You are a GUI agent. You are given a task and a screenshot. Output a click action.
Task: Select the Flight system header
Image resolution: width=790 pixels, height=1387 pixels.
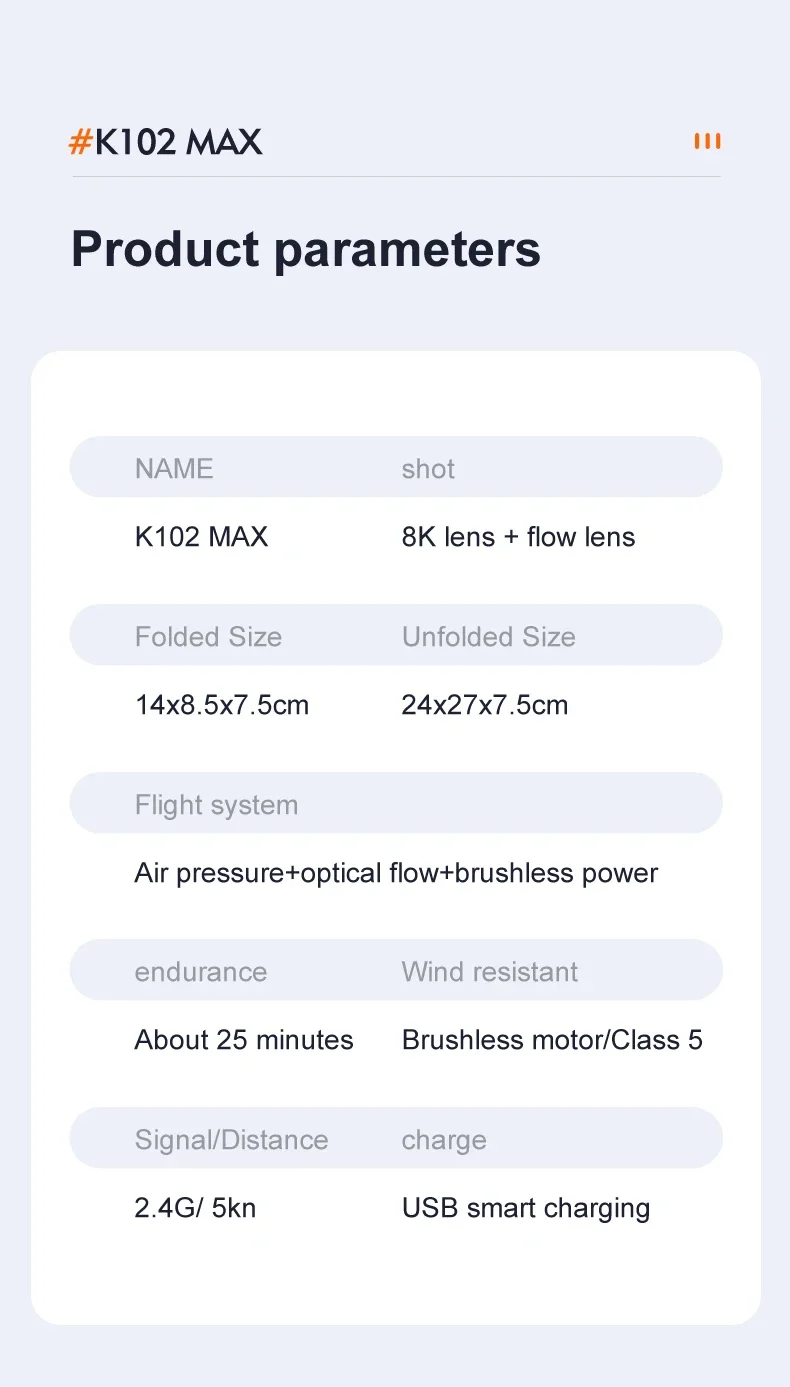(216, 805)
